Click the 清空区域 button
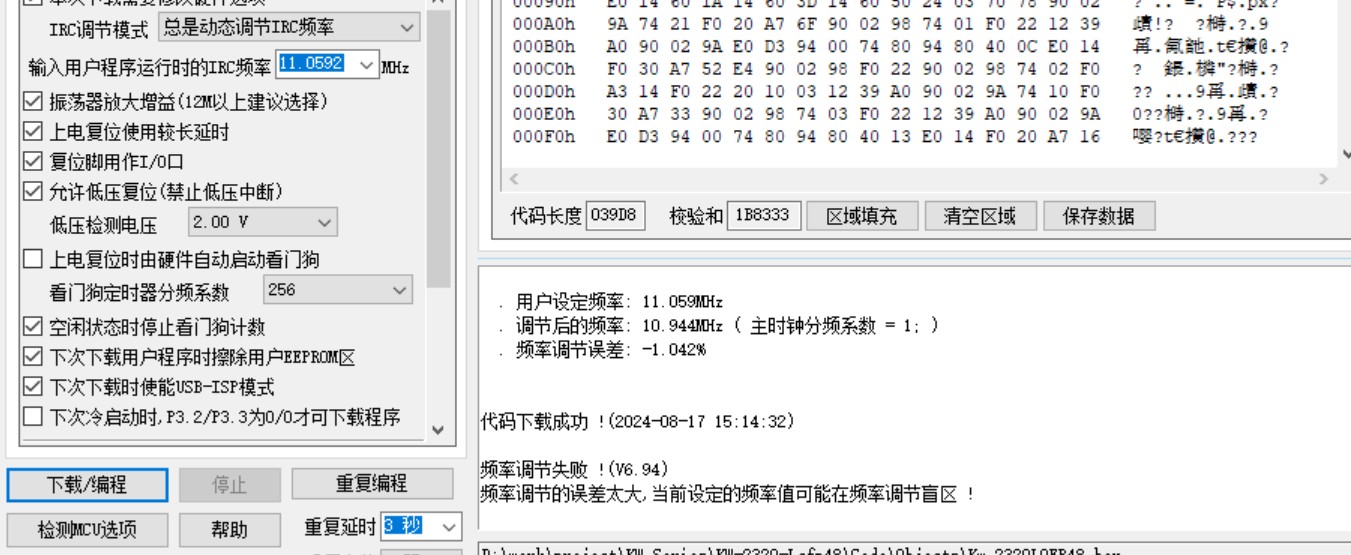This screenshot has width=1351, height=555. coord(979,215)
